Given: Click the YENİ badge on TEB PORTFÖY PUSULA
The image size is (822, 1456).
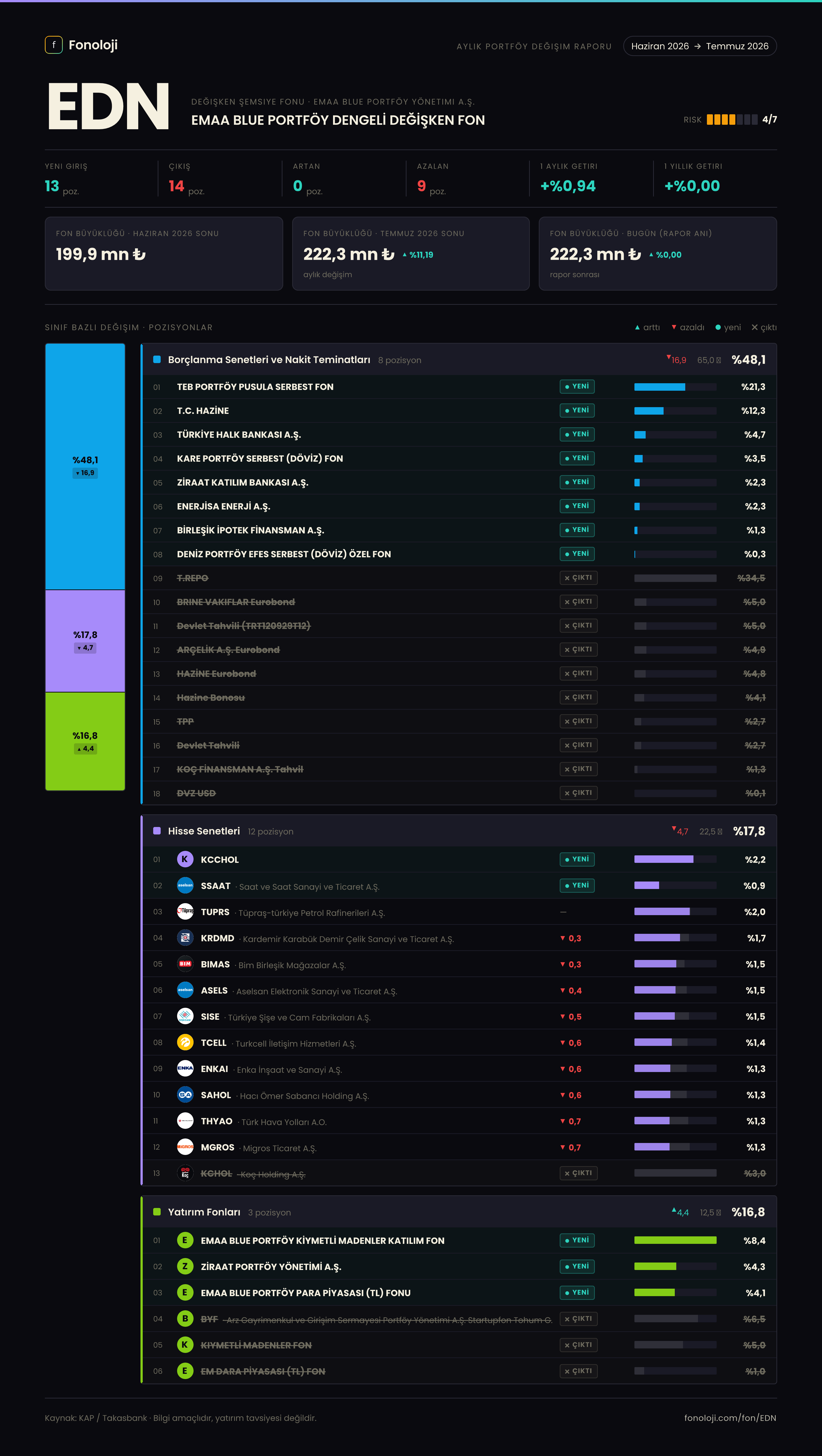Looking at the screenshot, I should pos(577,387).
